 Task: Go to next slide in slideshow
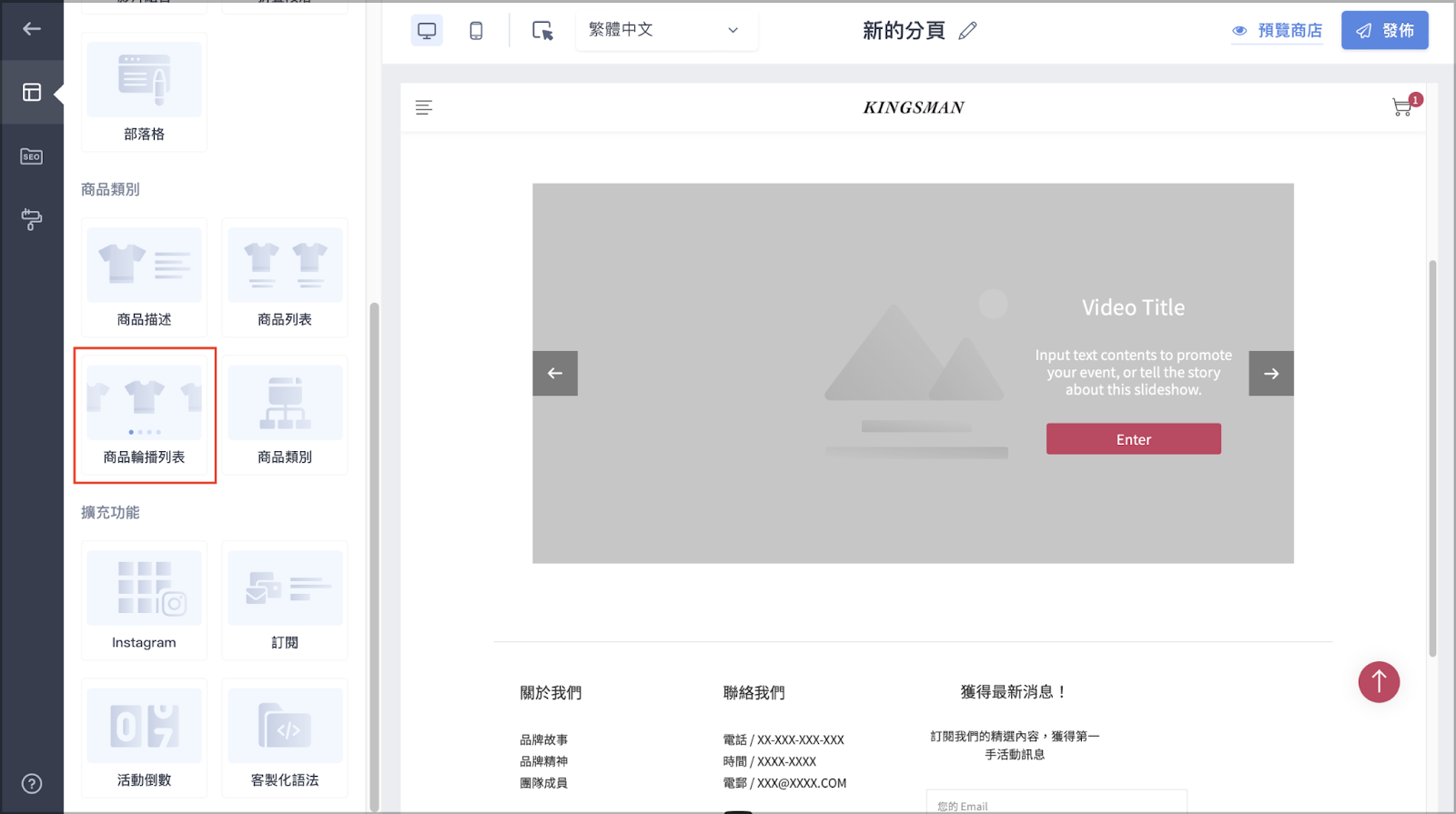[x=1271, y=374]
